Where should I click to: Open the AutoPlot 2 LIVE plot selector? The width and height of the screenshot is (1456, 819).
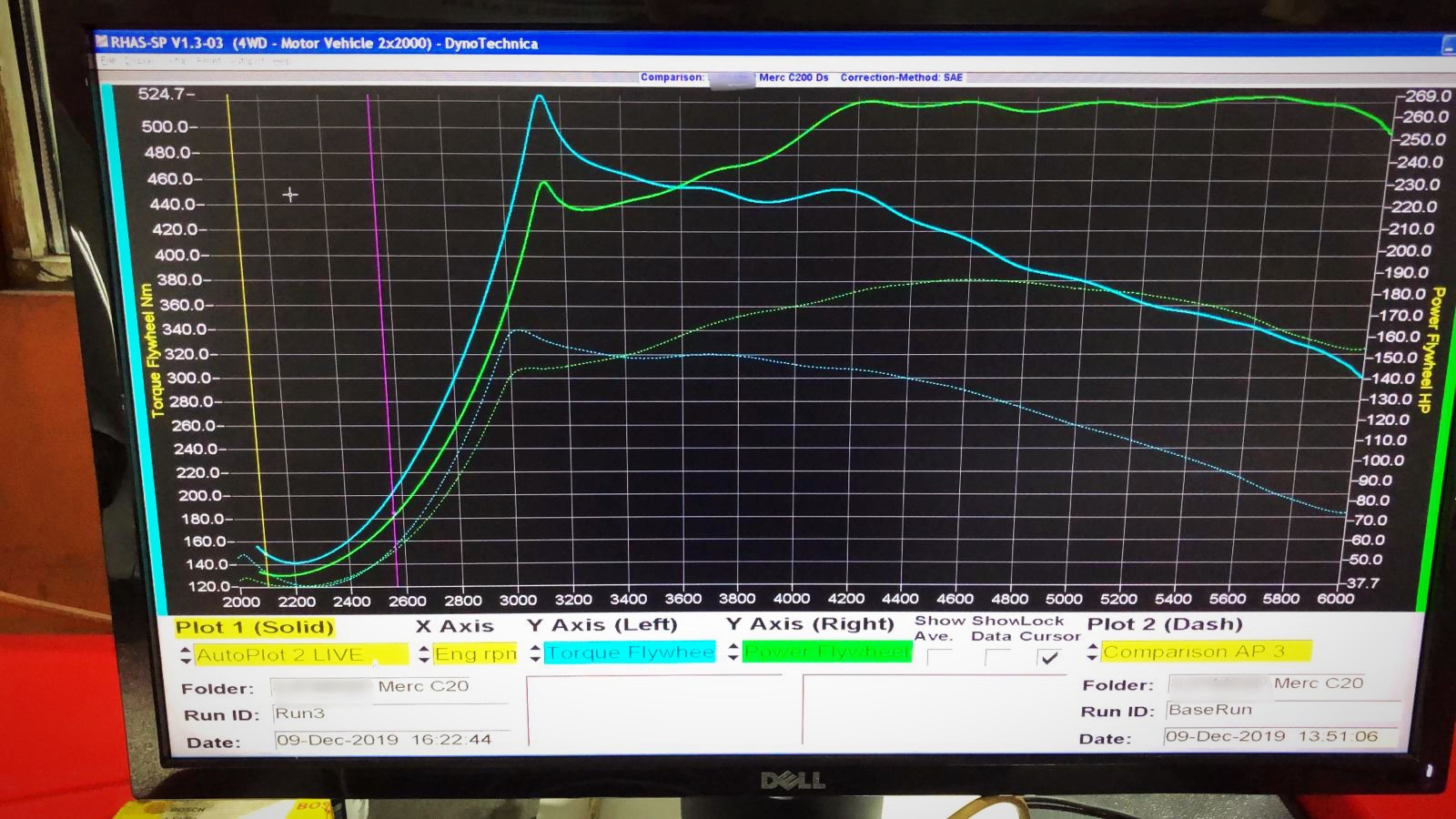click(300, 654)
